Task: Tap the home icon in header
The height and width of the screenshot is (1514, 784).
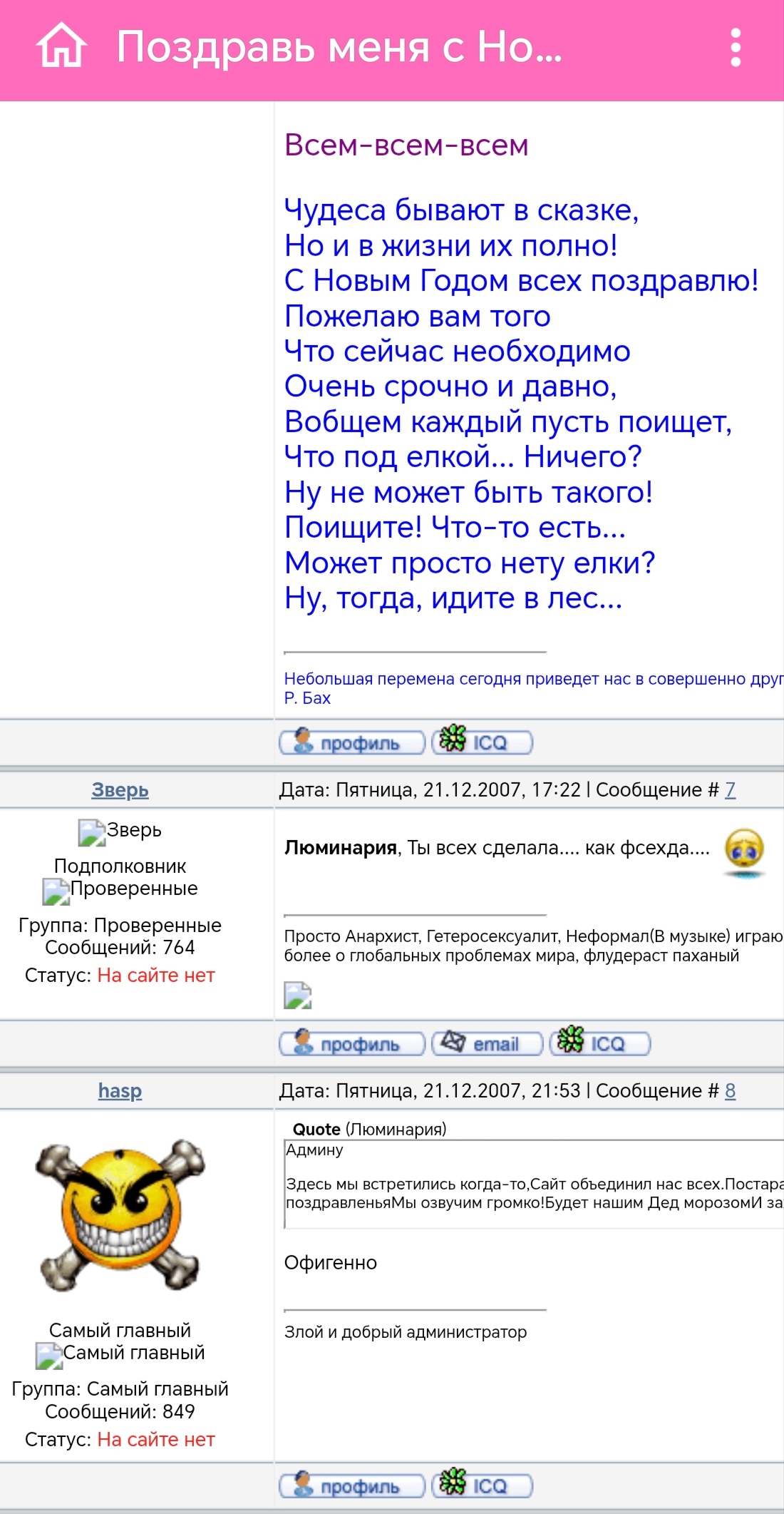Action: 61,46
